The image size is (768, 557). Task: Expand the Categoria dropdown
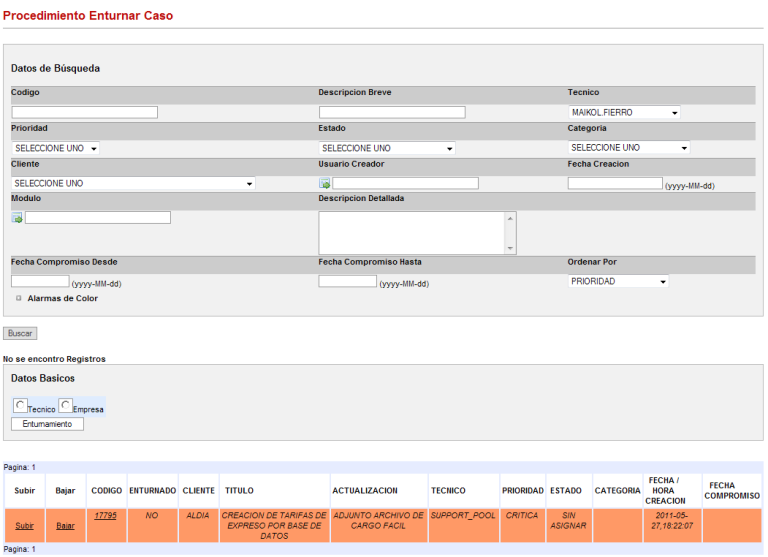pyautogui.click(x=629, y=148)
